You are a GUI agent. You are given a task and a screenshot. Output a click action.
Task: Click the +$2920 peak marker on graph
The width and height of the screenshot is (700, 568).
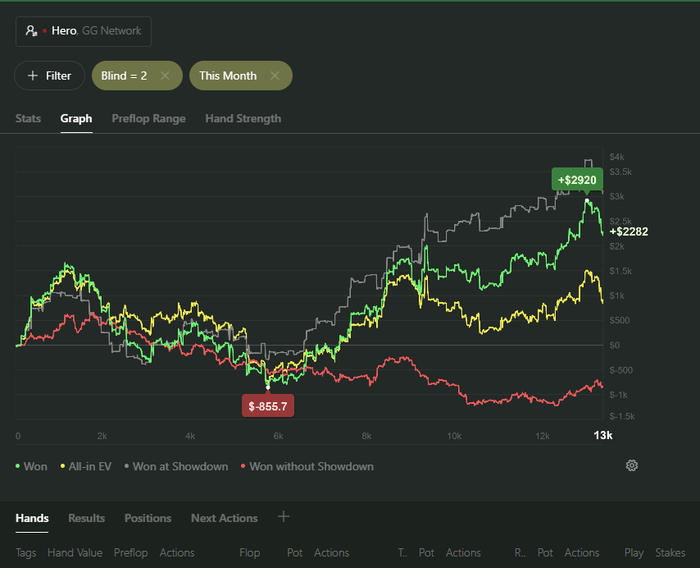point(579,180)
